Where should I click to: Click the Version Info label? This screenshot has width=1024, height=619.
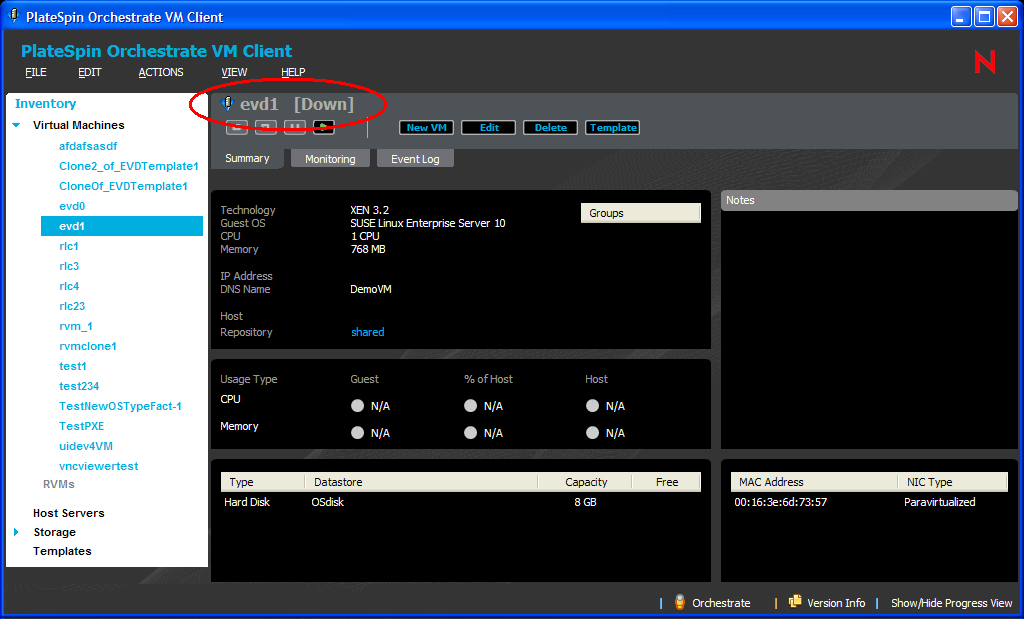pos(836,603)
